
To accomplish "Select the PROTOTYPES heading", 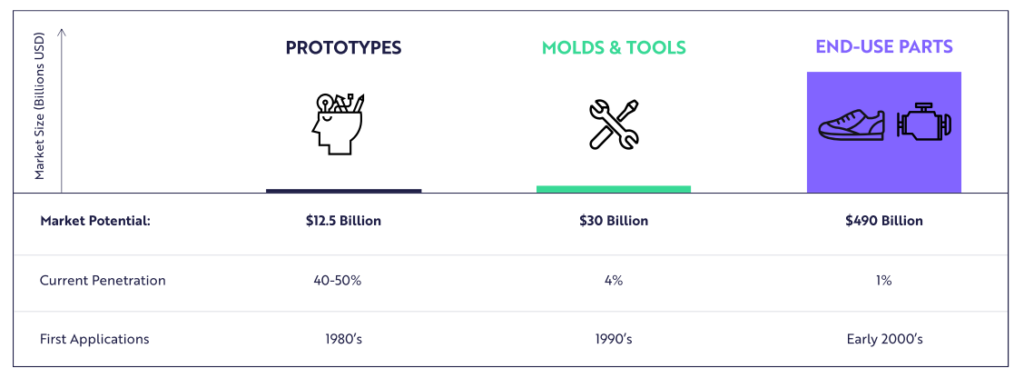I will click(x=344, y=48).
